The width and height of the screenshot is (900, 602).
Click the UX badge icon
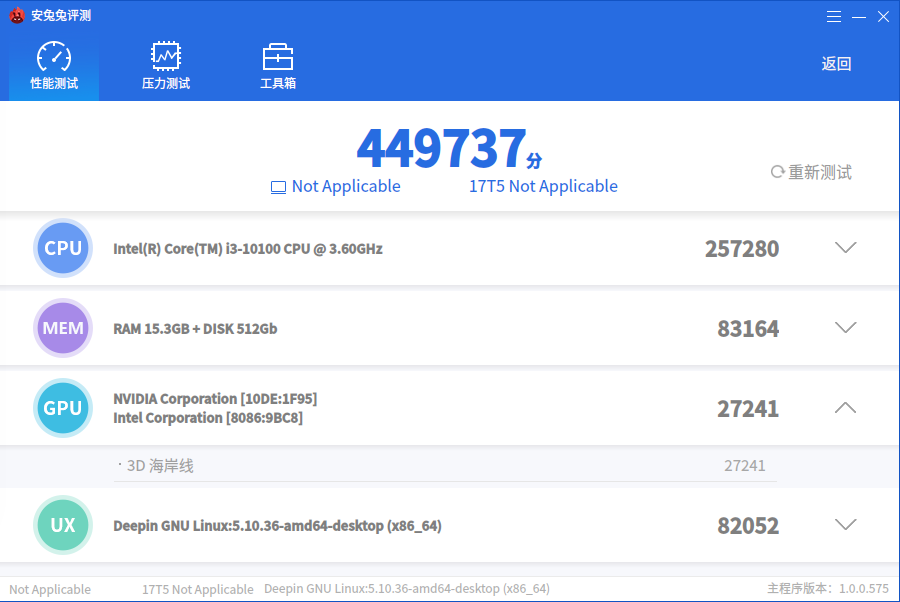point(63,525)
